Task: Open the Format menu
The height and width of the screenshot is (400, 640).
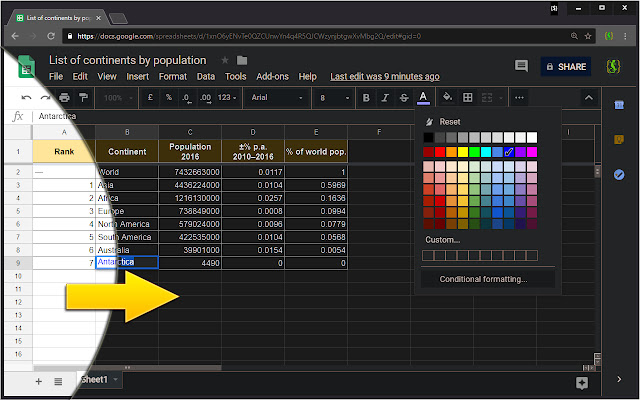Action: click(x=172, y=76)
